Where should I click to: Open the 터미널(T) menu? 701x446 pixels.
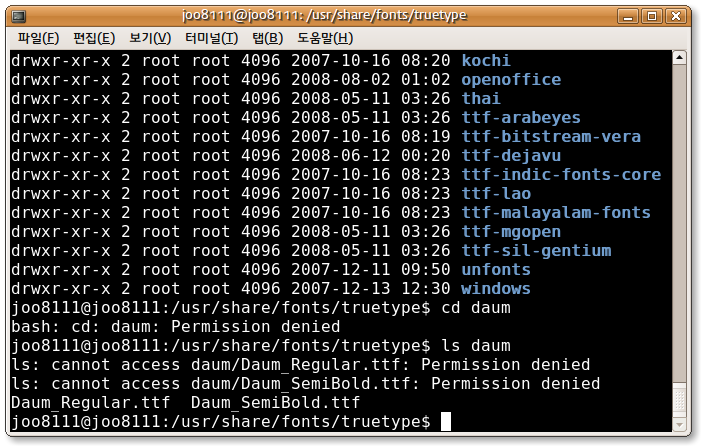pyautogui.click(x=211, y=38)
